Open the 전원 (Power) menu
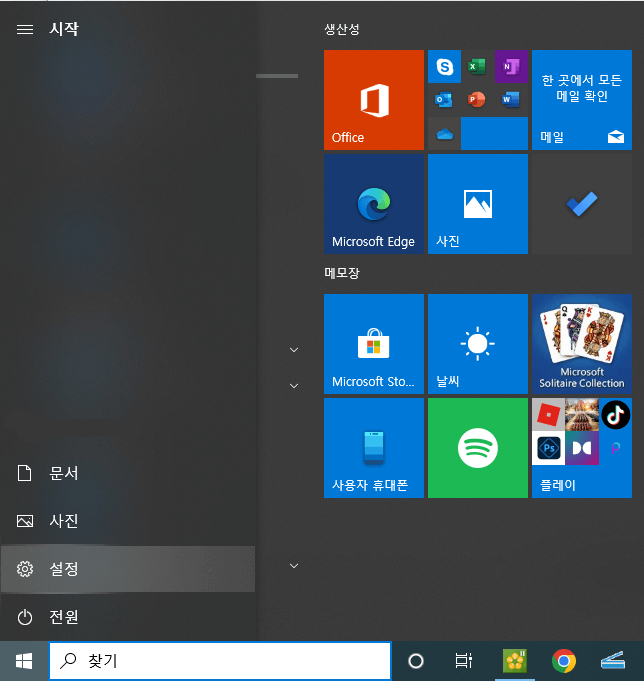Screen dimensions: 644x681 coord(128,617)
